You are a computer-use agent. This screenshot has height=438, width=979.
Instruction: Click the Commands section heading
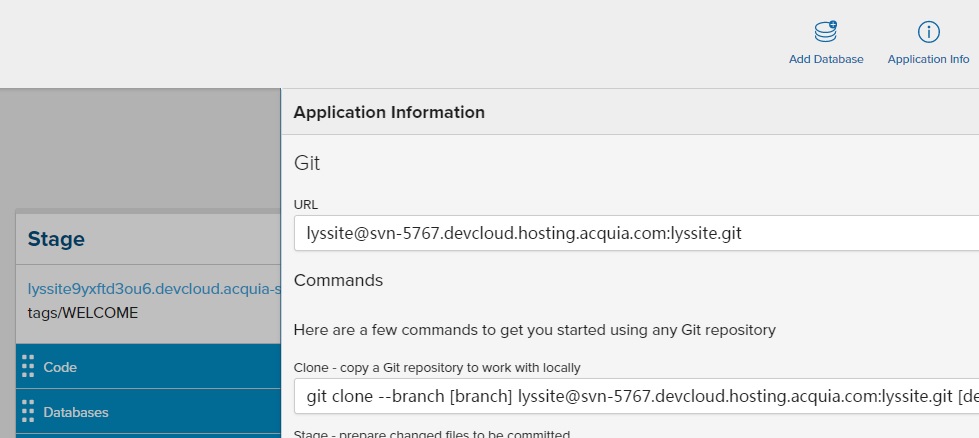(x=338, y=280)
